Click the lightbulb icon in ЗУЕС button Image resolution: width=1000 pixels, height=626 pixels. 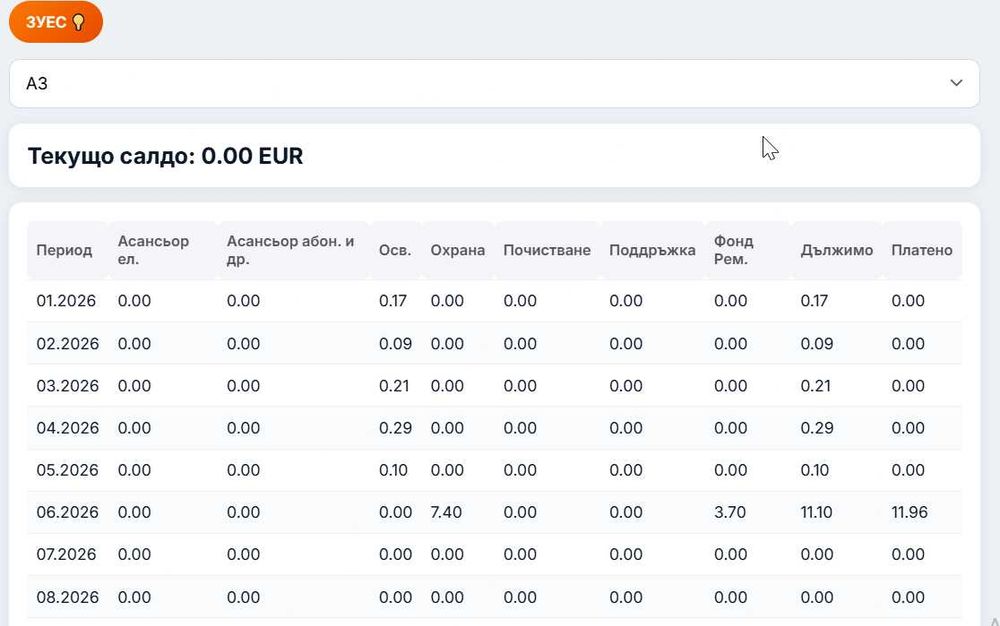78,22
